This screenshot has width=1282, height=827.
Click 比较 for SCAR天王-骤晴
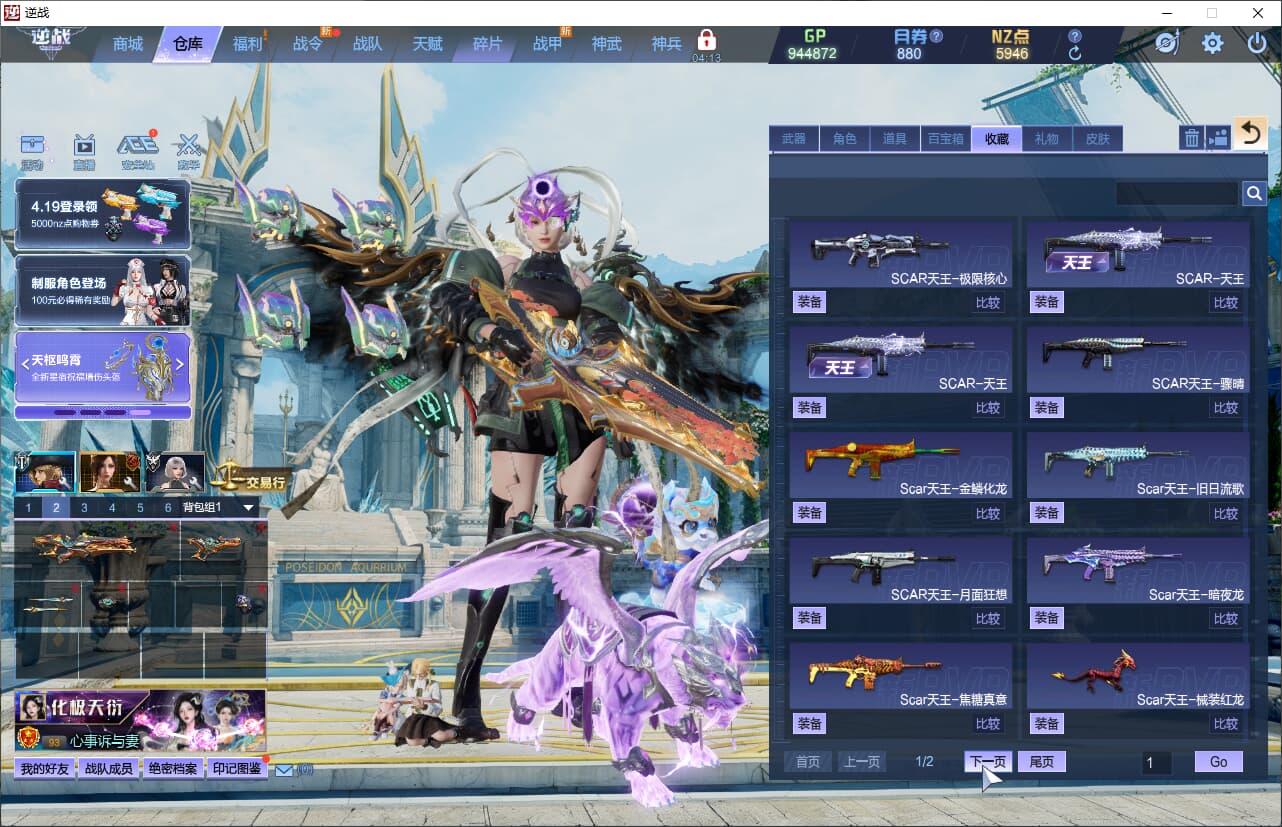[1226, 407]
